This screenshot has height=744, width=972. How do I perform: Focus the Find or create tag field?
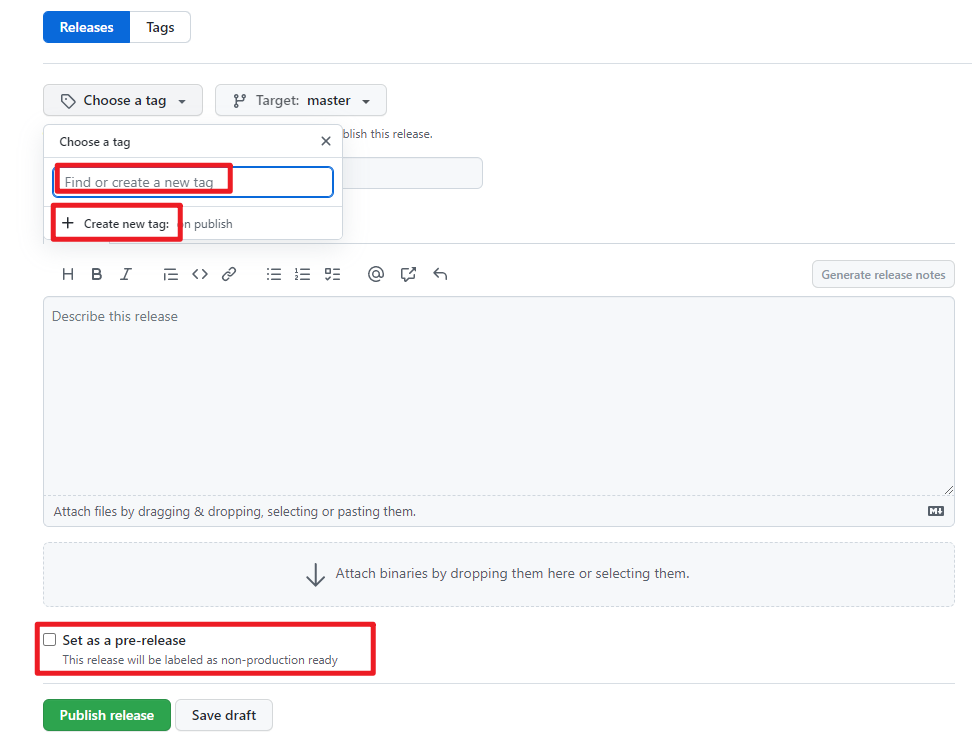[x=192, y=182]
